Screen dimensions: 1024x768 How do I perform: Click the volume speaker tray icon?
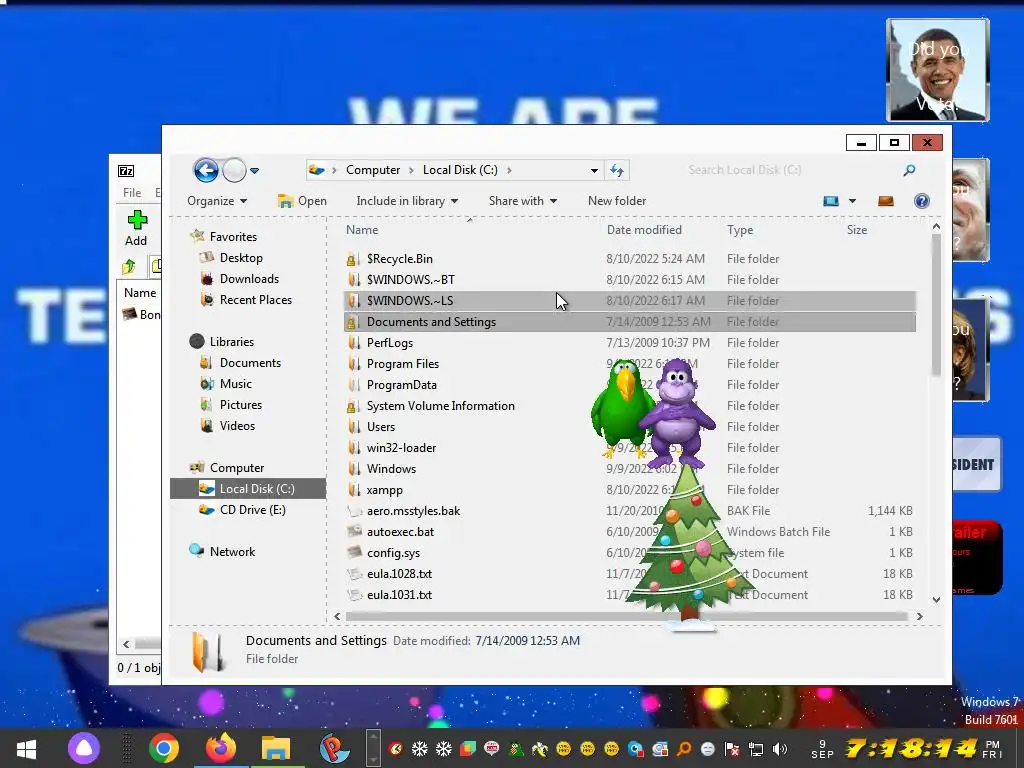[780, 749]
